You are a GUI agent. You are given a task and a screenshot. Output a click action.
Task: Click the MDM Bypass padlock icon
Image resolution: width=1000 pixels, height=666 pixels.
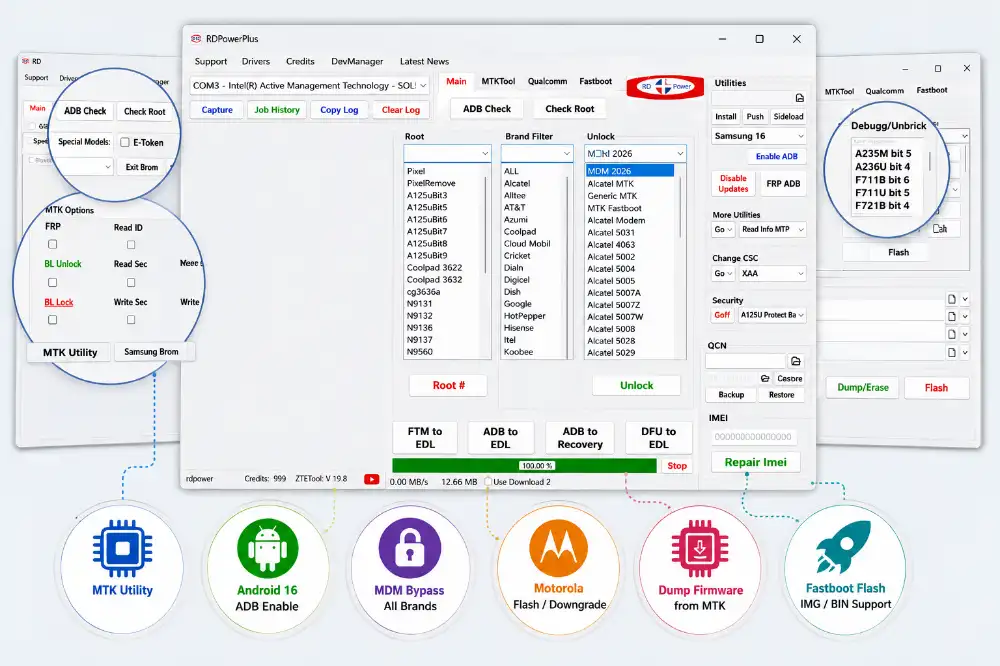[x=409, y=548]
